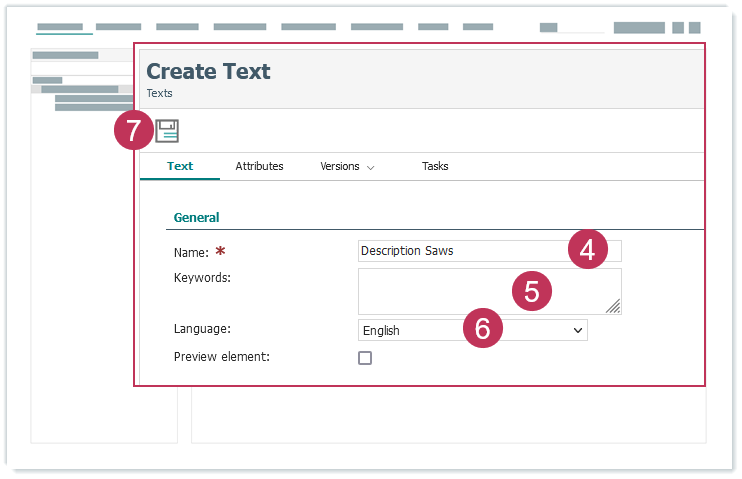
Task: Click the Texts subtitle under Create Text
Action: (x=159, y=93)
